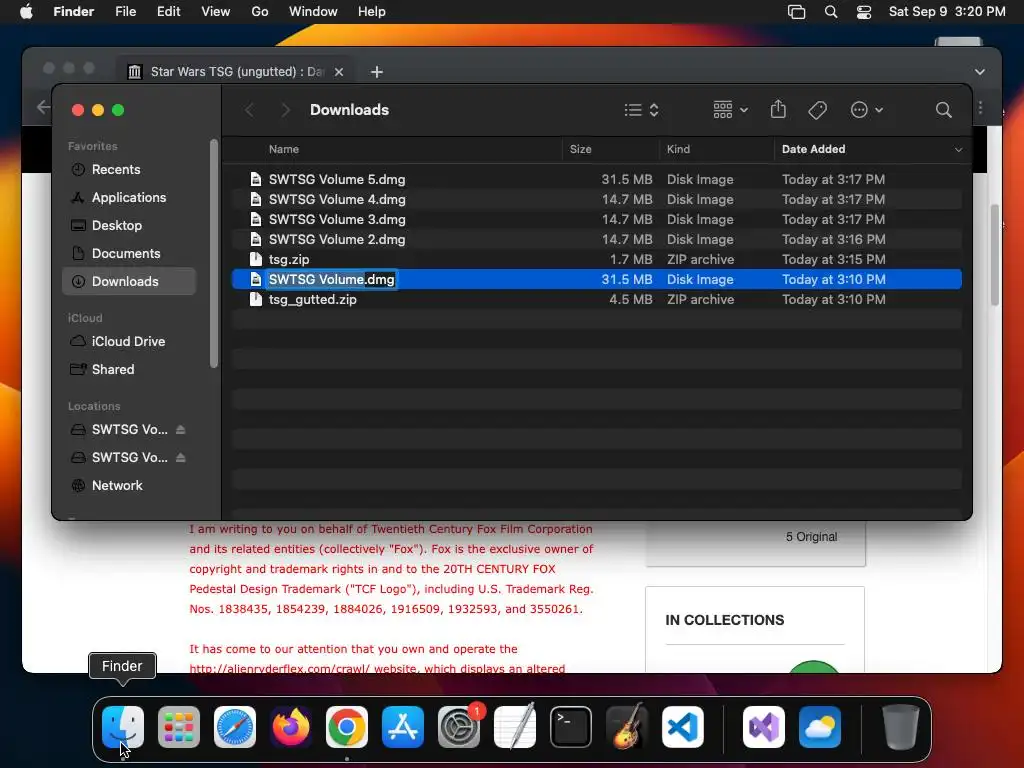Go back in Finder navigation

point(249,110)
